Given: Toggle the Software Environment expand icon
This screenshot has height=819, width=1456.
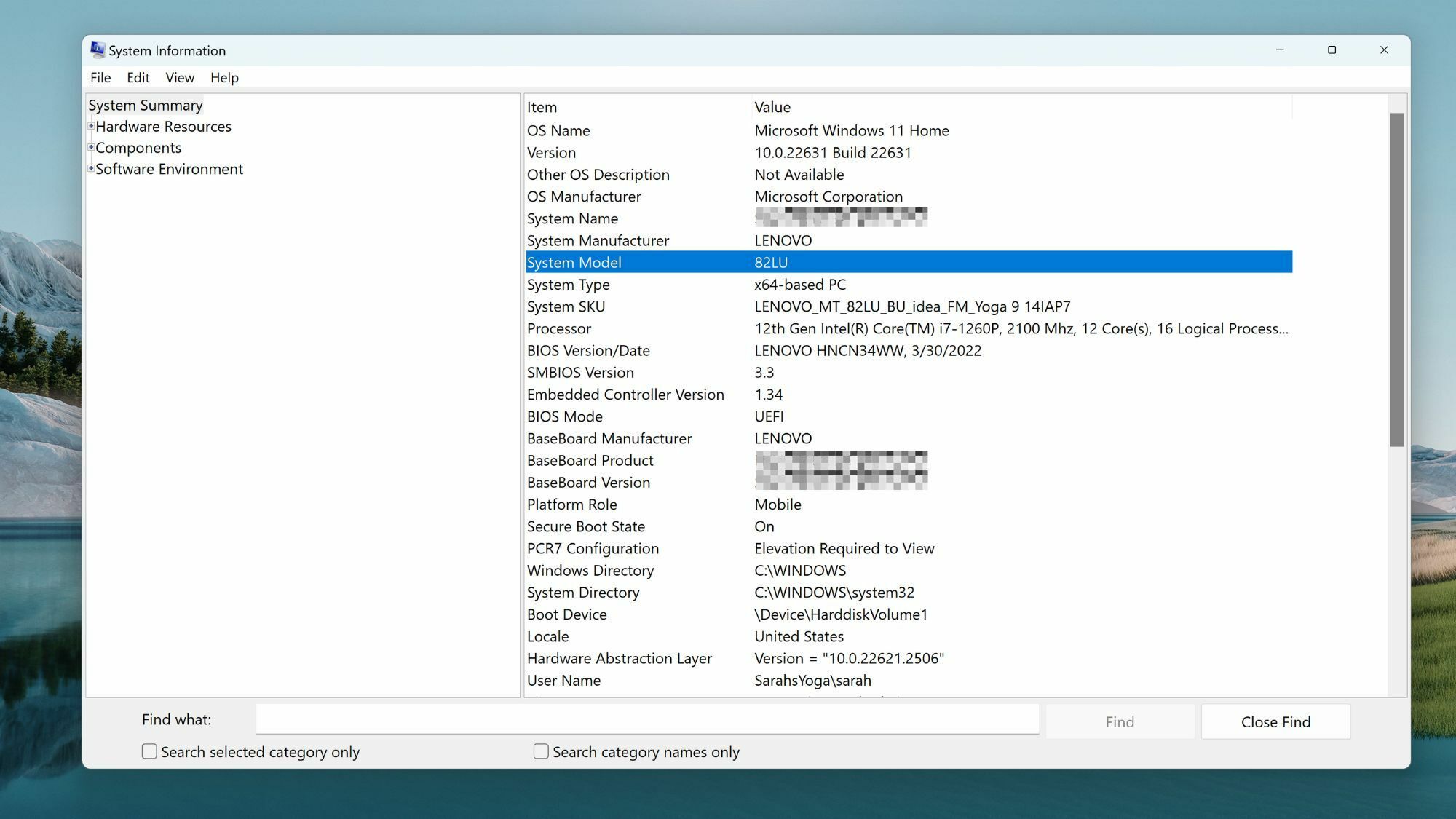Looking at the screenshot, I should 91,168.
